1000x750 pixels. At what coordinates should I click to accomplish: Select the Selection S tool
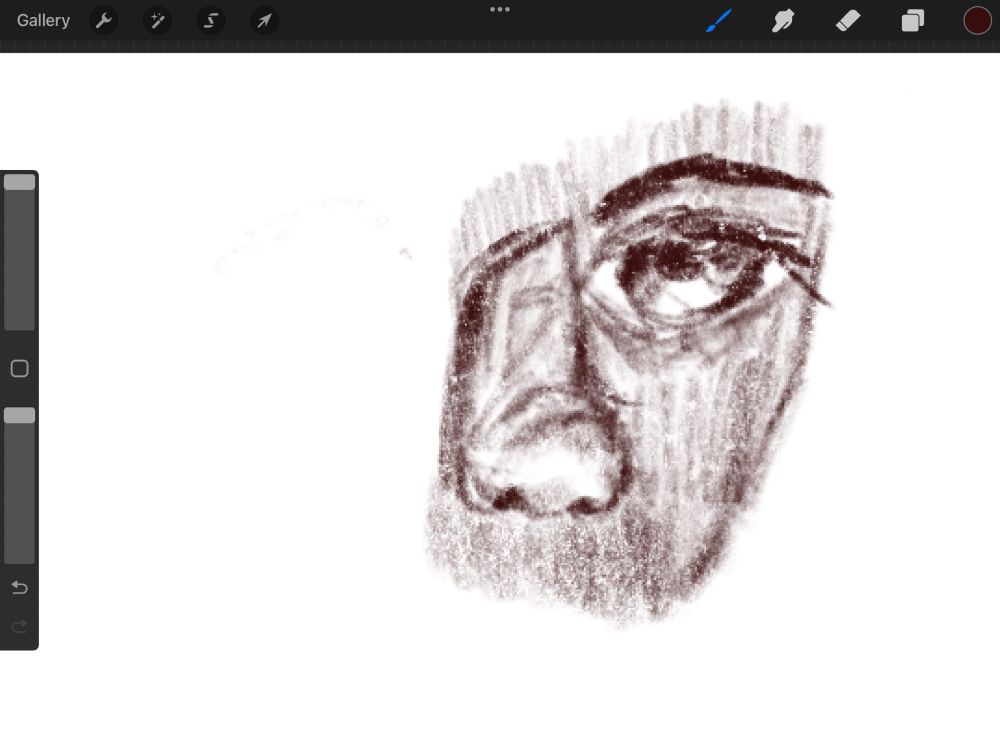pos(210,20)
